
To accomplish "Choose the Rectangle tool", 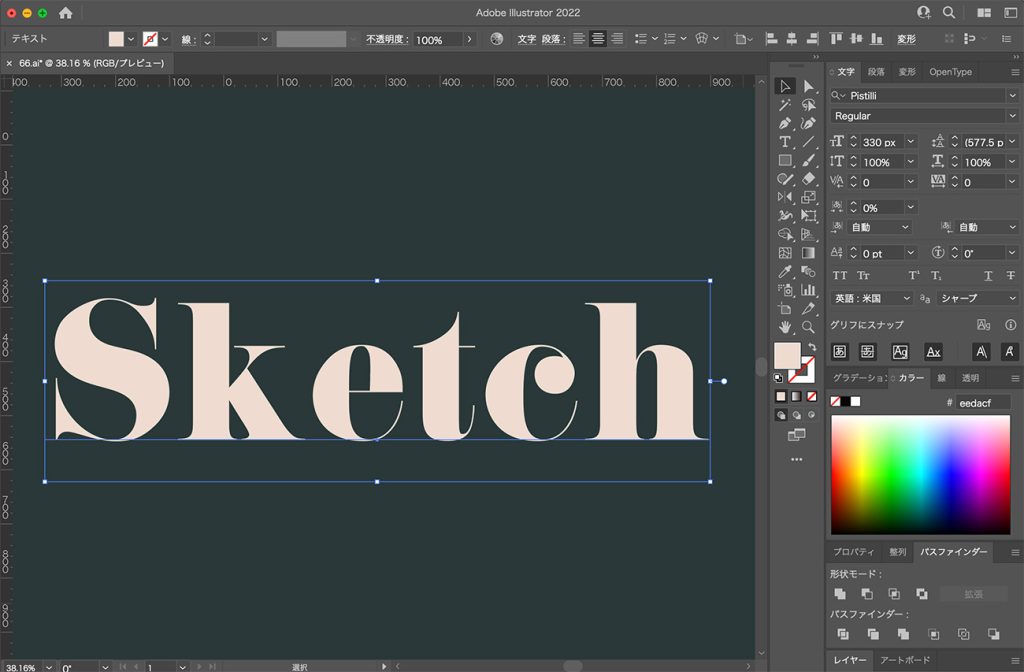I will tap(787, 159).
